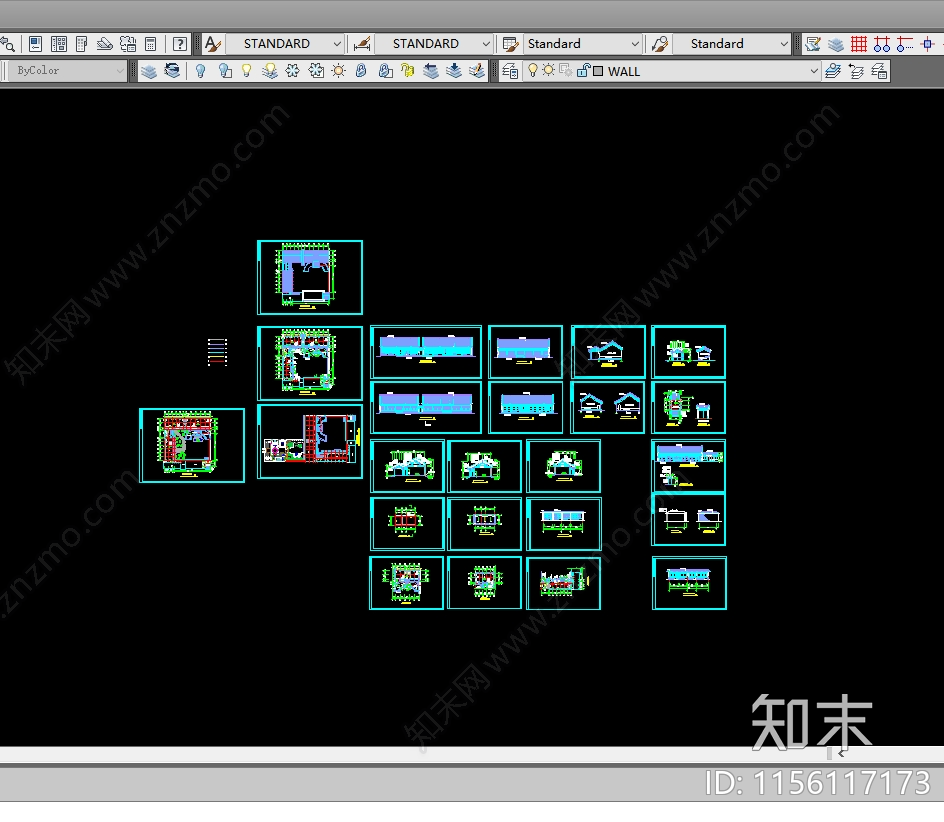This screenshot has height=822, width=944.
Task: Select the top floor plan drawing sheet
Action: click(310, 278)
